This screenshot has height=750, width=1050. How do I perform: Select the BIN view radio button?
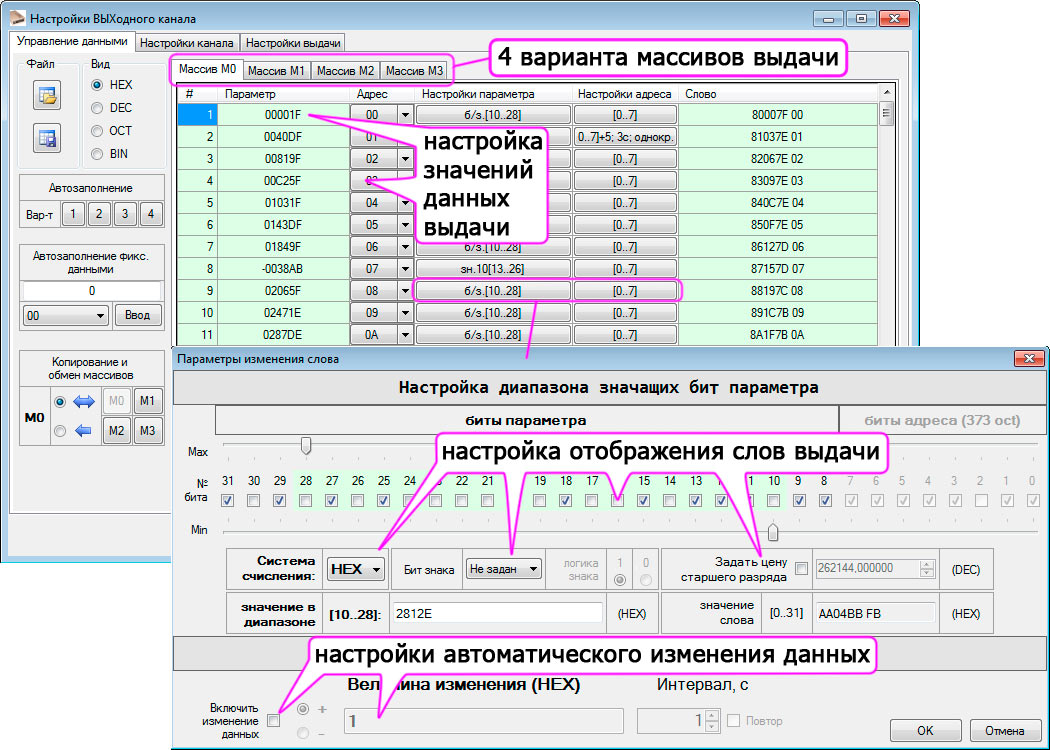click(x=97, y=154)
